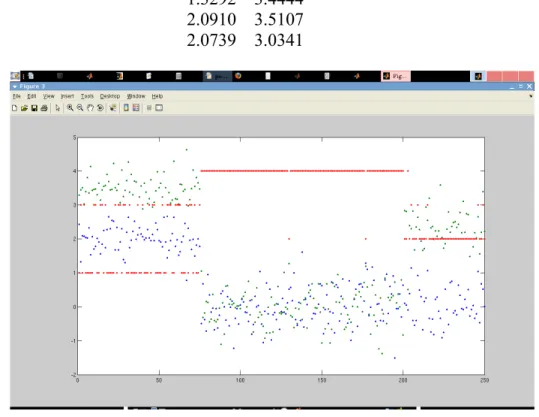The height and width of the screenshot is (417, 539).
Task: Toggle the Data Cursor tool
Action: pyautogui.click(x=113, y=108)
